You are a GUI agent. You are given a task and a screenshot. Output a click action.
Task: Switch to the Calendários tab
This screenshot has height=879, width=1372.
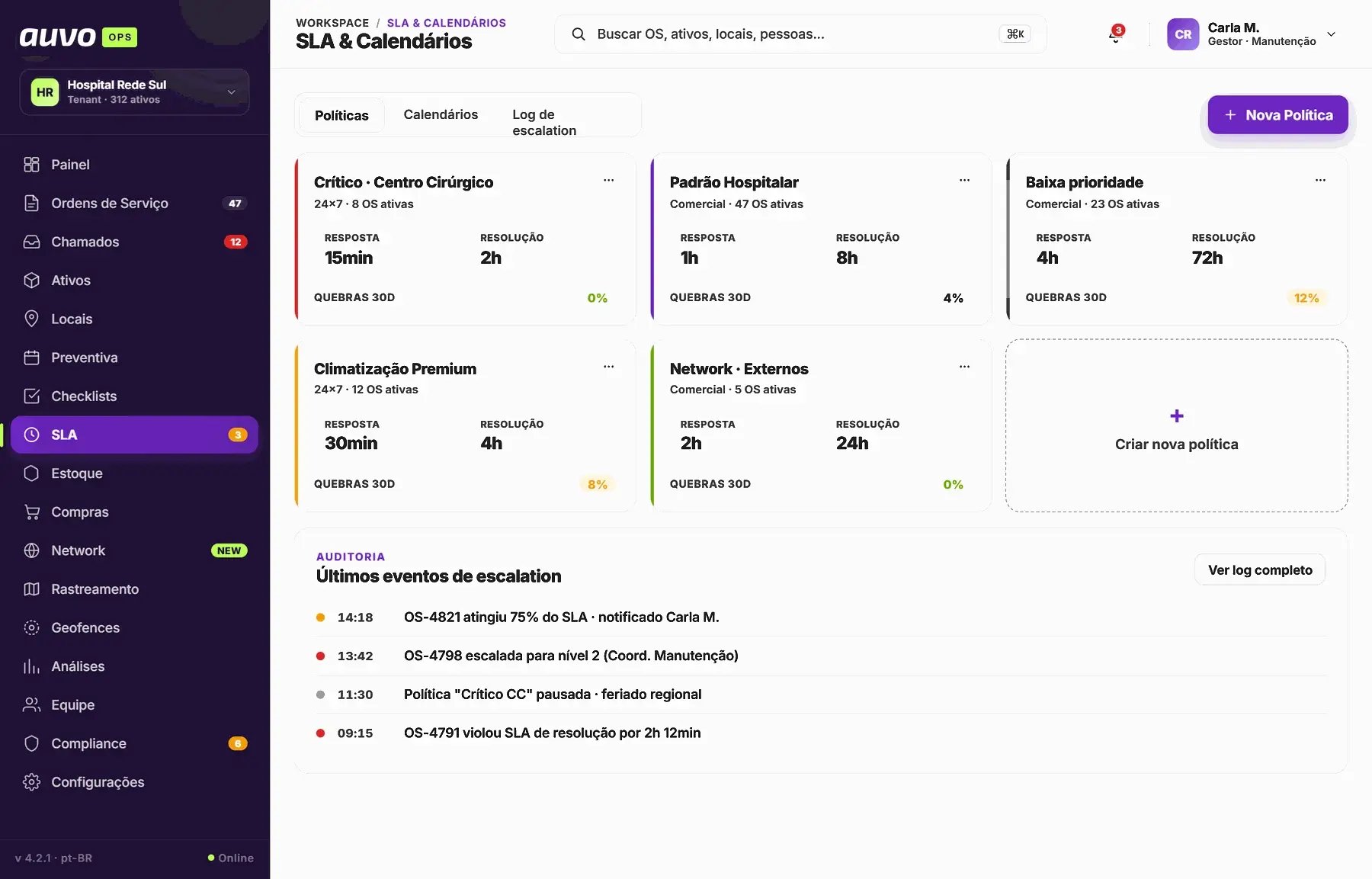pos(441,115)
